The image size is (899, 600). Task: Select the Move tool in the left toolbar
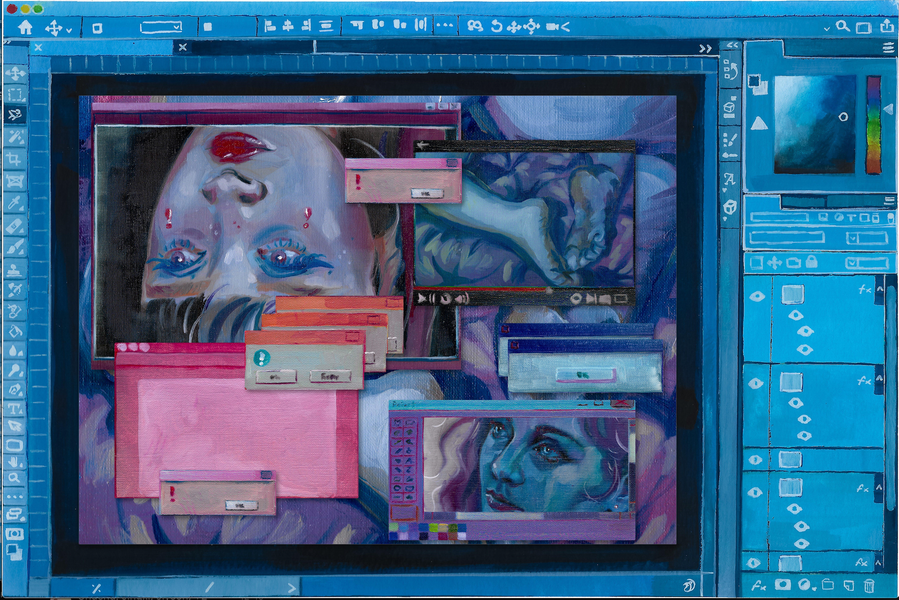tap(15, 73)
